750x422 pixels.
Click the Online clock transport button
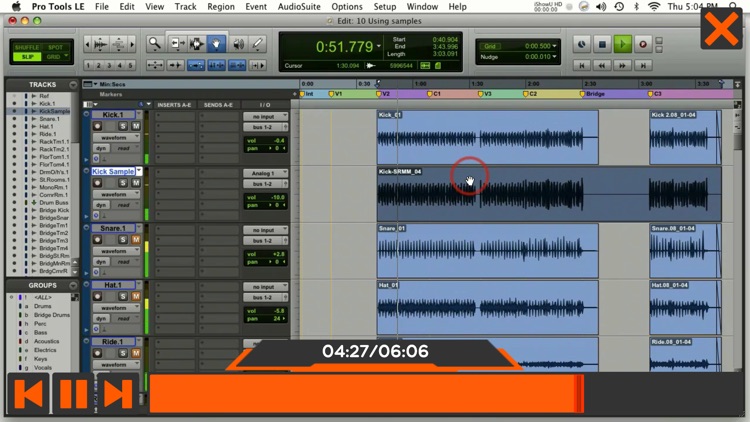(x=581, y=44)
